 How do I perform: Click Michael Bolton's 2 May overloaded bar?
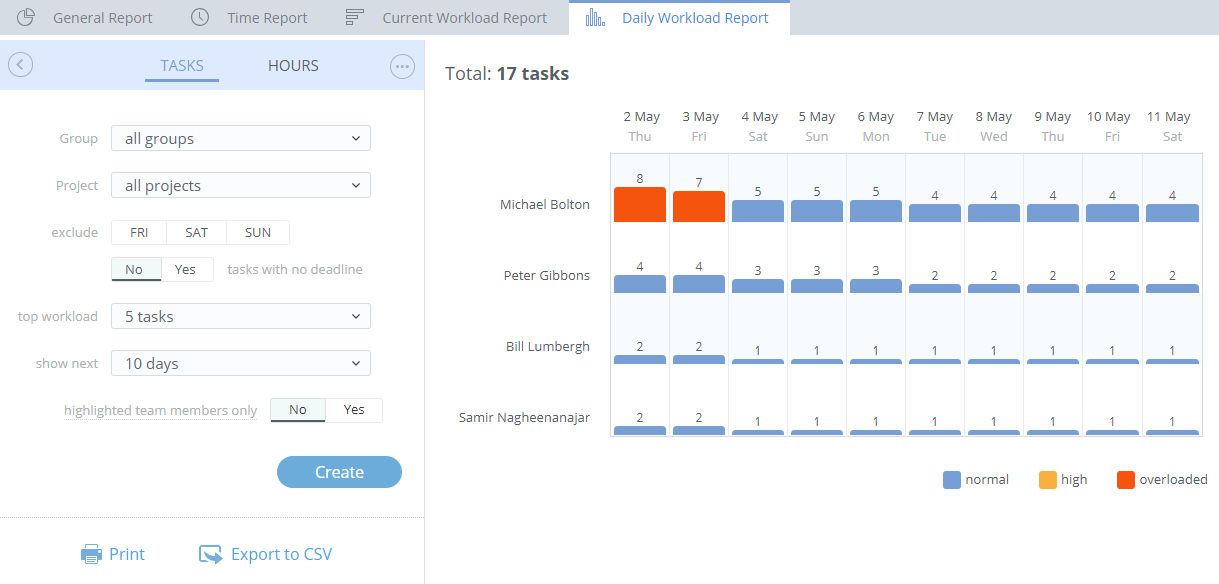[x=640, y=205]
